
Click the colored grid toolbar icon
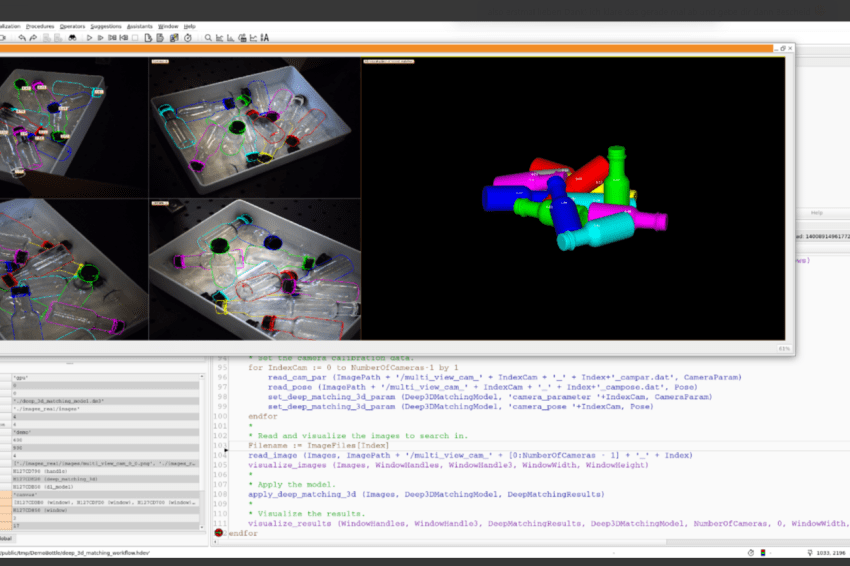point(174,38)
